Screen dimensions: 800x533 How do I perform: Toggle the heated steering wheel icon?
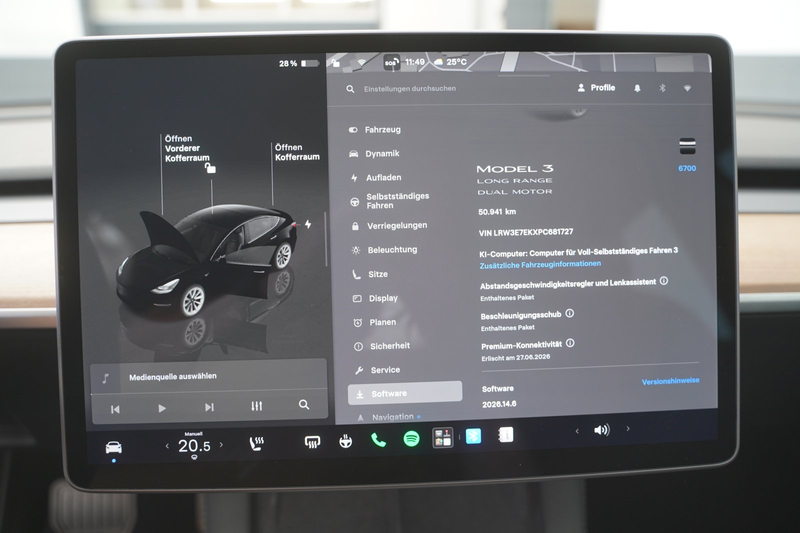point(345,441)
